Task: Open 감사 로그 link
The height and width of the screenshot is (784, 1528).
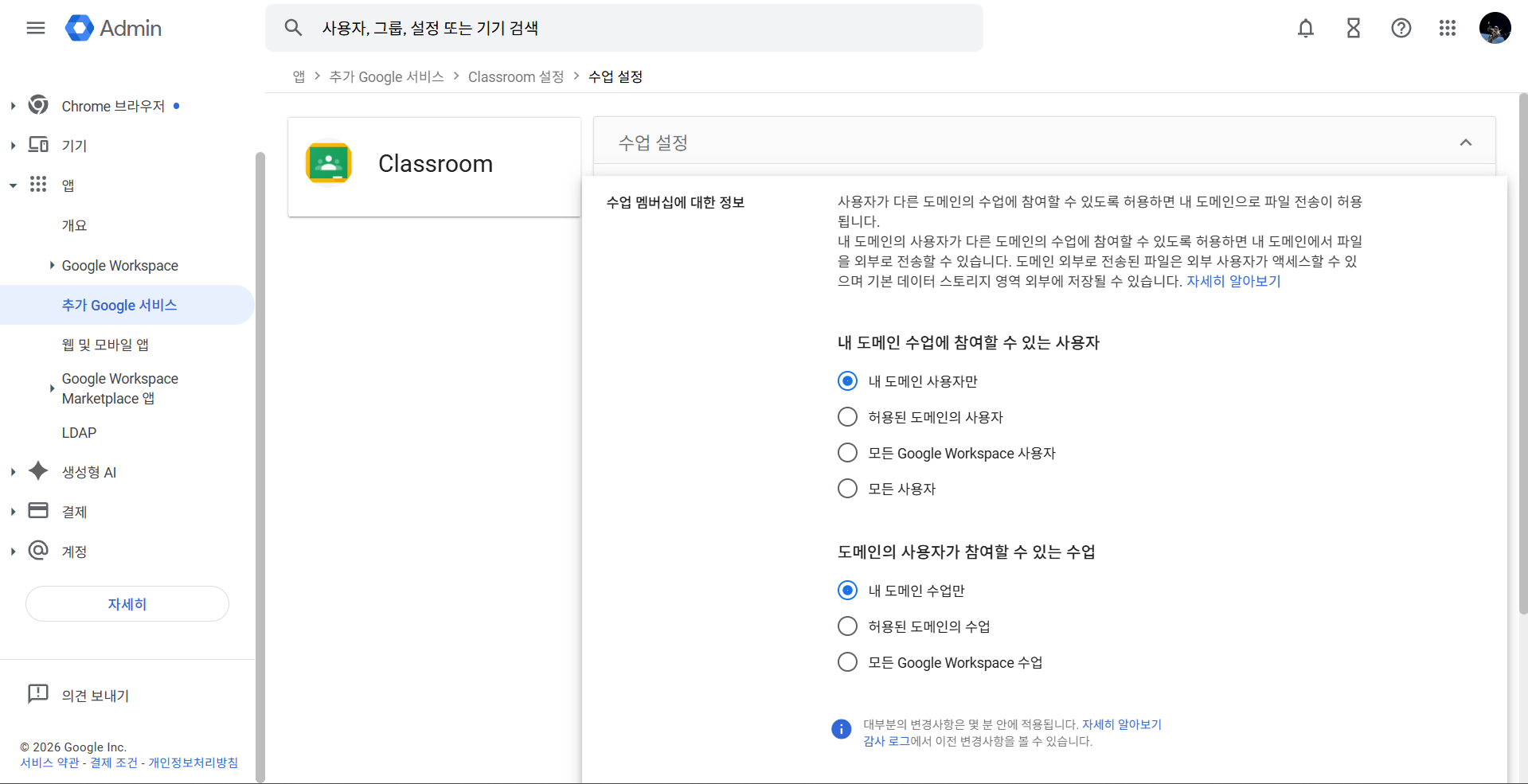Action: (886, 741)
